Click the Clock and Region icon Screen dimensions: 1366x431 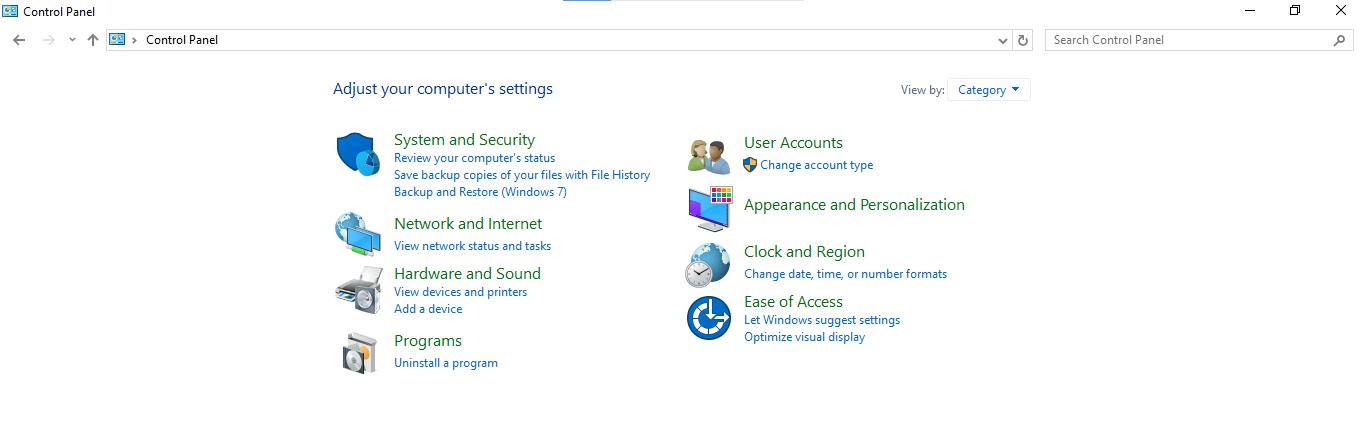(x=708, y=265)
